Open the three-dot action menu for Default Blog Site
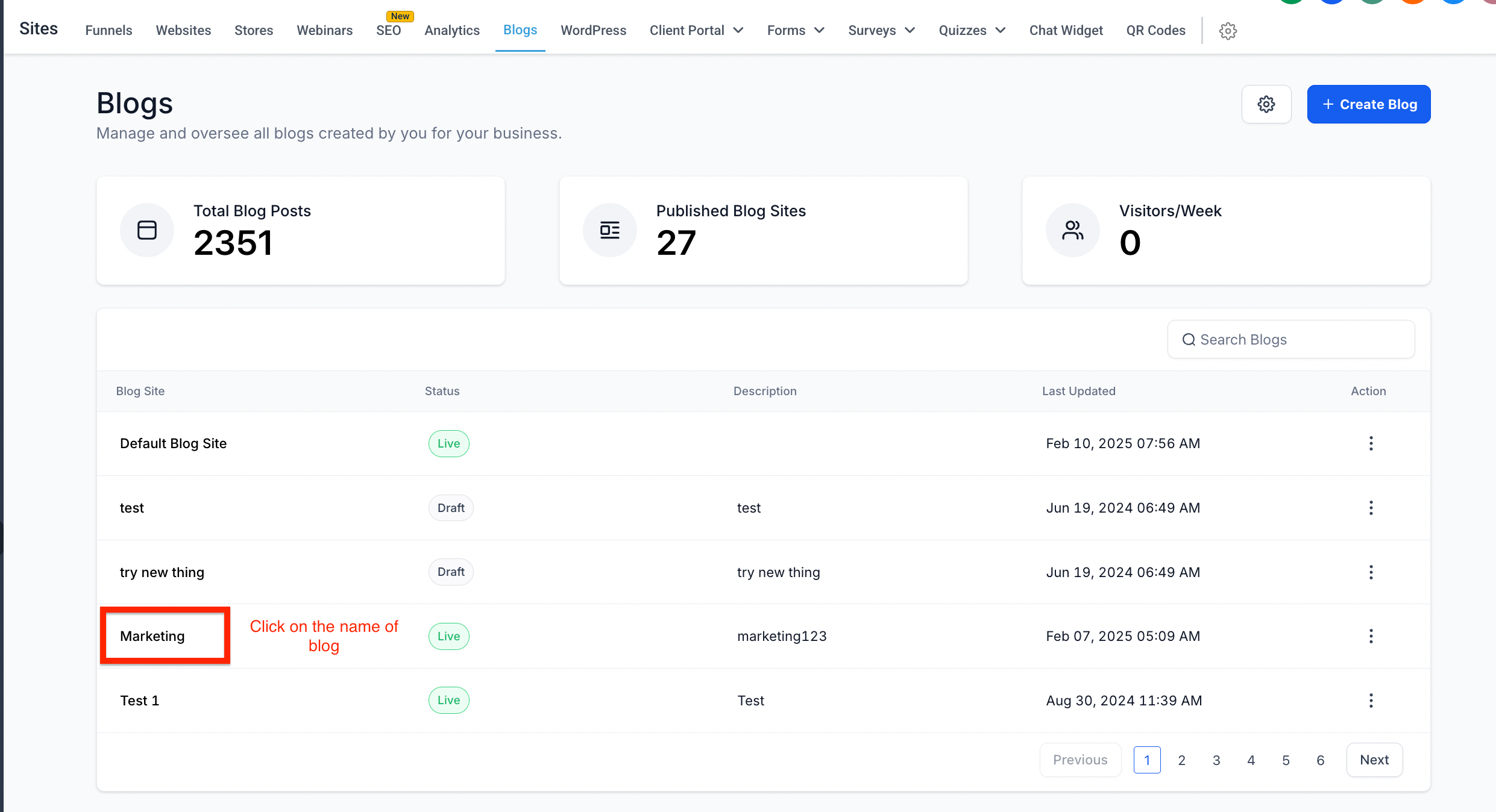 pos(1371,443)
